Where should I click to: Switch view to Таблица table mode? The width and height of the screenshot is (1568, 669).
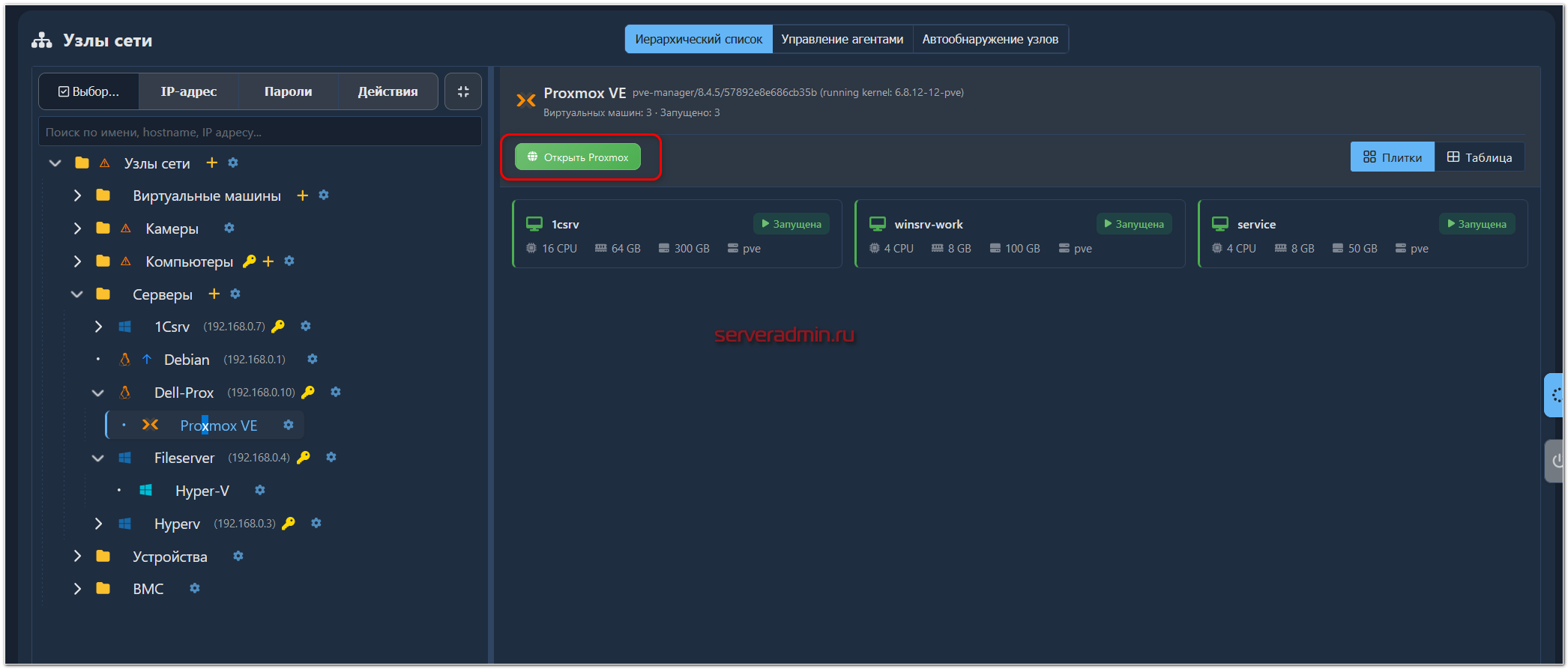click(1479, 157)
